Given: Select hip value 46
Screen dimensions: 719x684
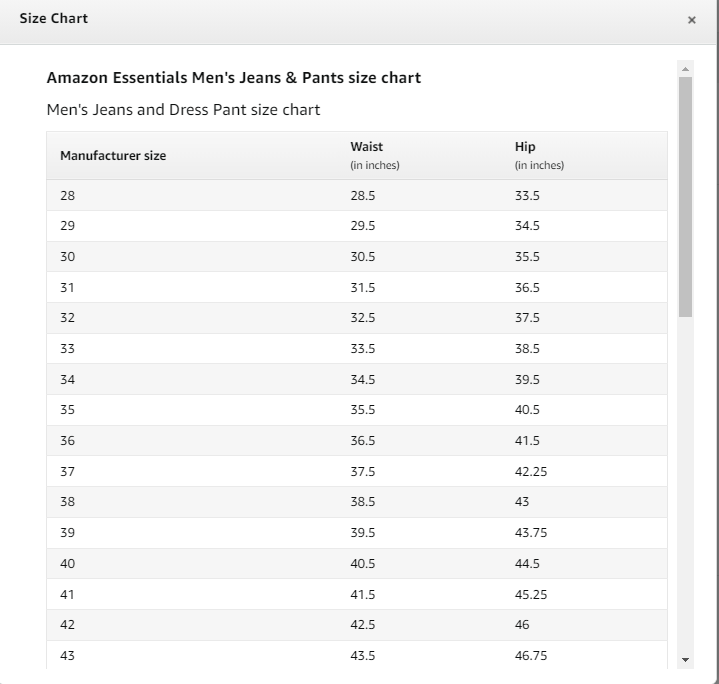Looking at the screenshot, I should pyautogui.click(x=522, y=624).
